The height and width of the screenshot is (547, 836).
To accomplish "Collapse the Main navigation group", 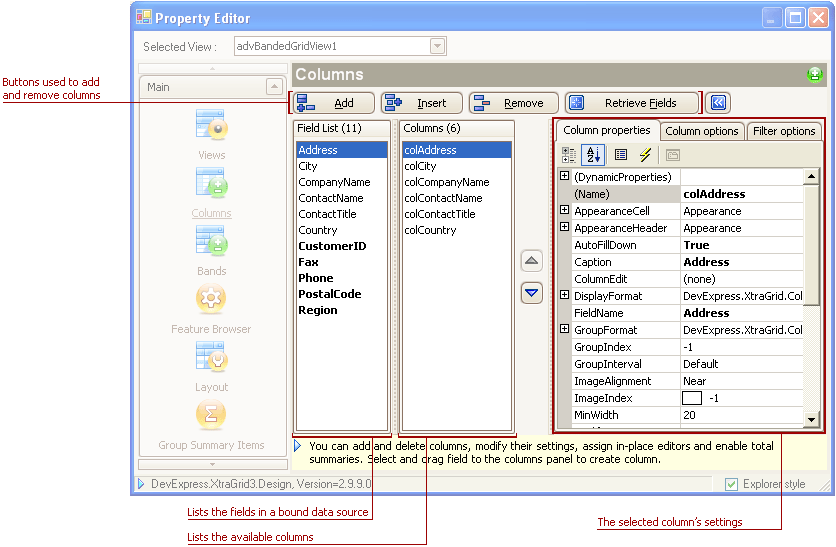I will [x=274, y=86].
